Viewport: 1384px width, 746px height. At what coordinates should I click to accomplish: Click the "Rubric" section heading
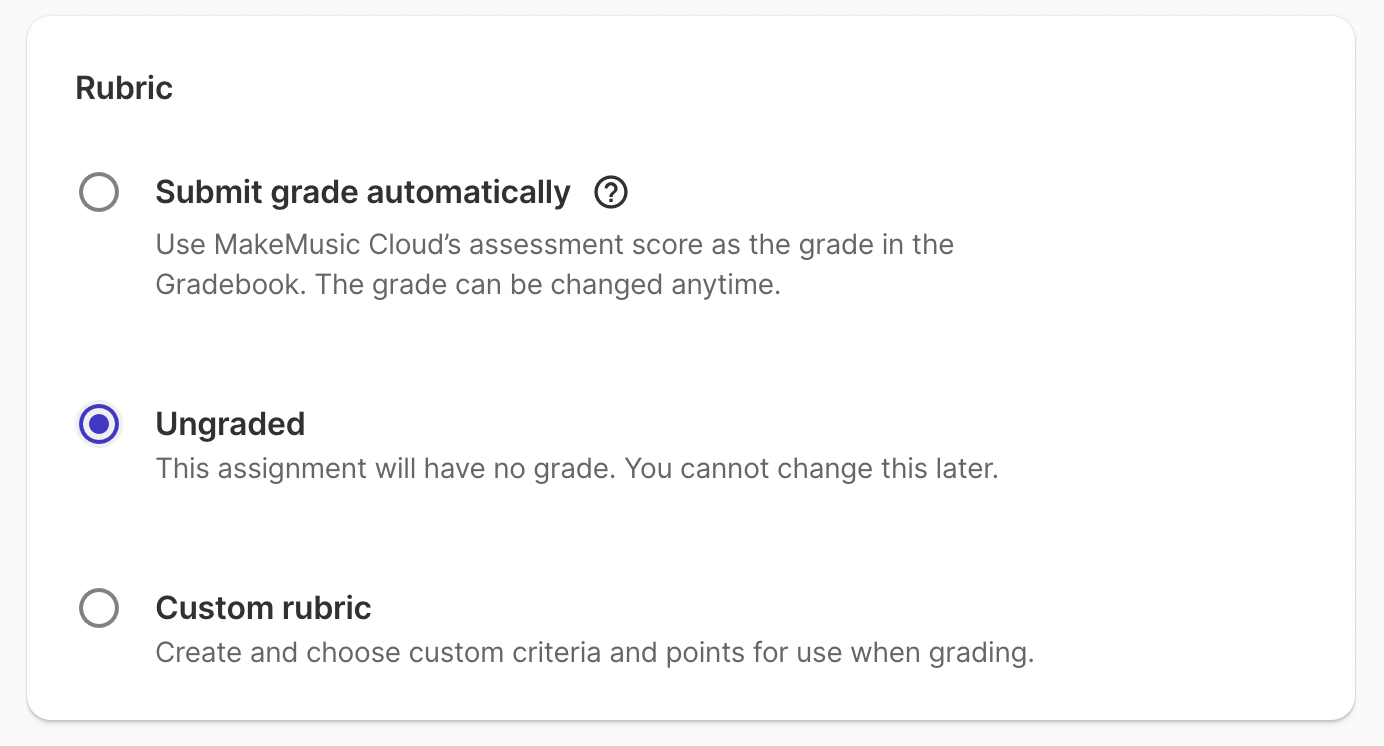pyautogui.click(x=124, y=88)
